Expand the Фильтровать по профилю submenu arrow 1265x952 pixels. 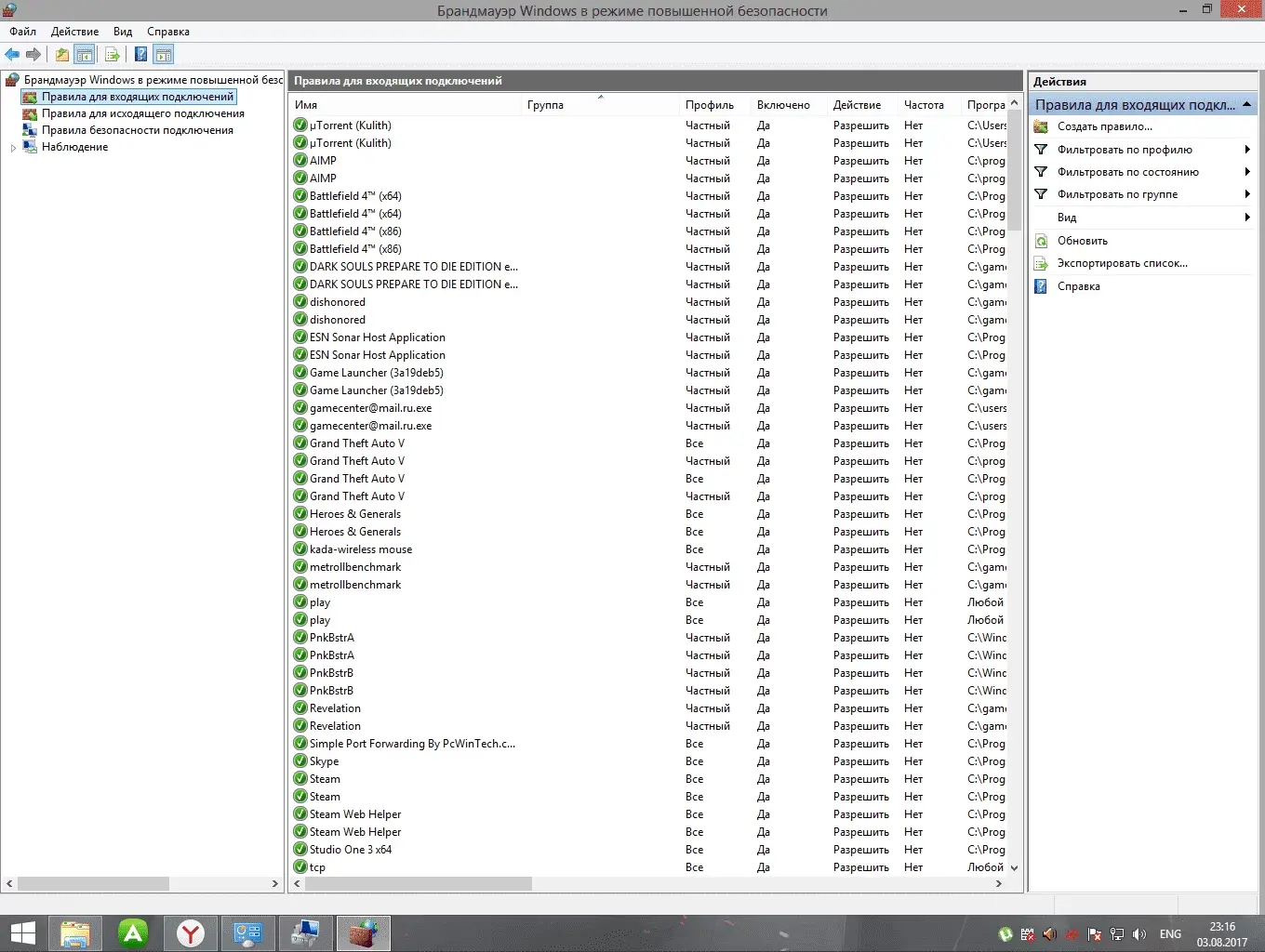tap(1247, 150)
